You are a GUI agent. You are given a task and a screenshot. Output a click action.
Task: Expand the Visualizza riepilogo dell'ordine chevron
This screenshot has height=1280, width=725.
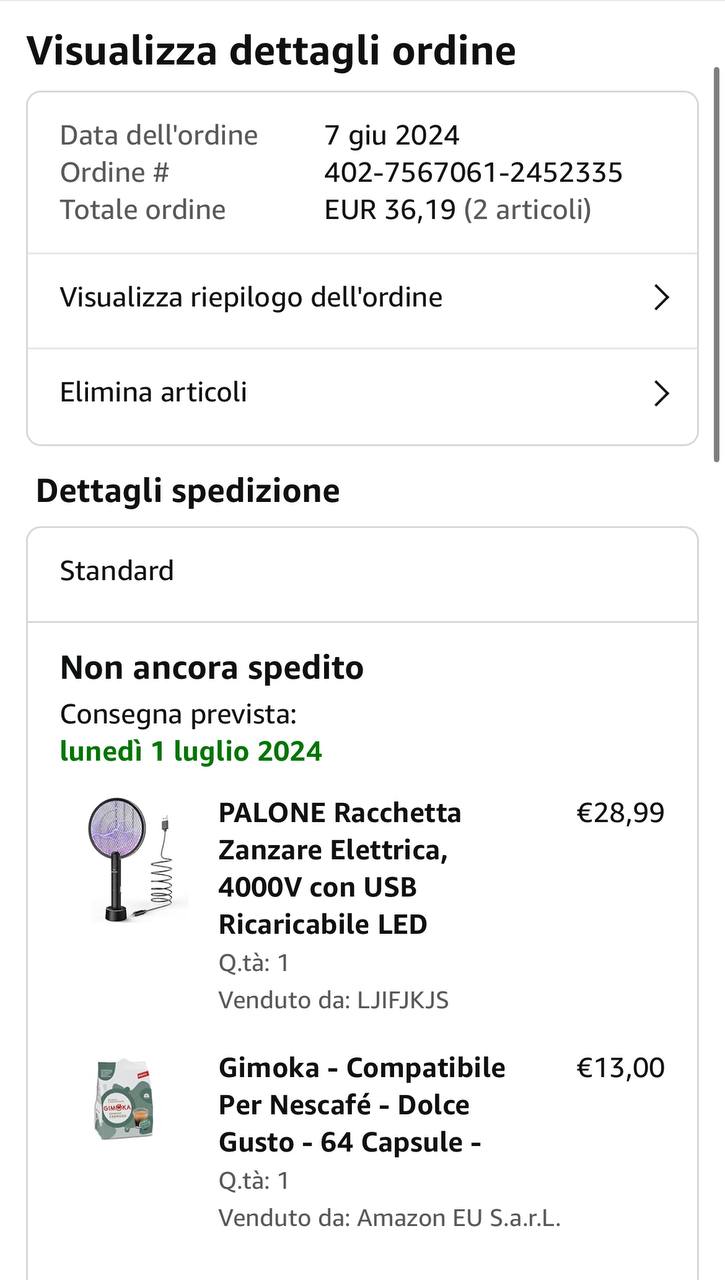660,298
